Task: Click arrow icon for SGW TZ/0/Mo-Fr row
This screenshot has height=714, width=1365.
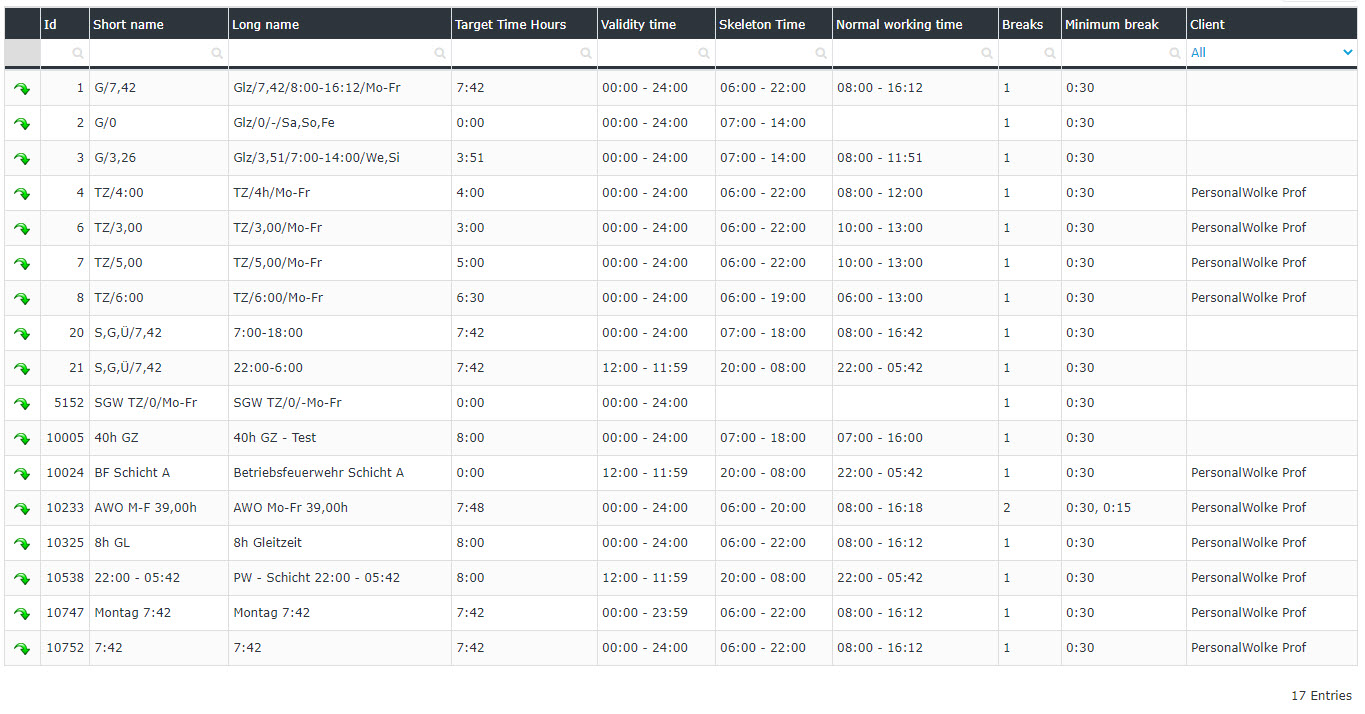Action: [22, 404]
